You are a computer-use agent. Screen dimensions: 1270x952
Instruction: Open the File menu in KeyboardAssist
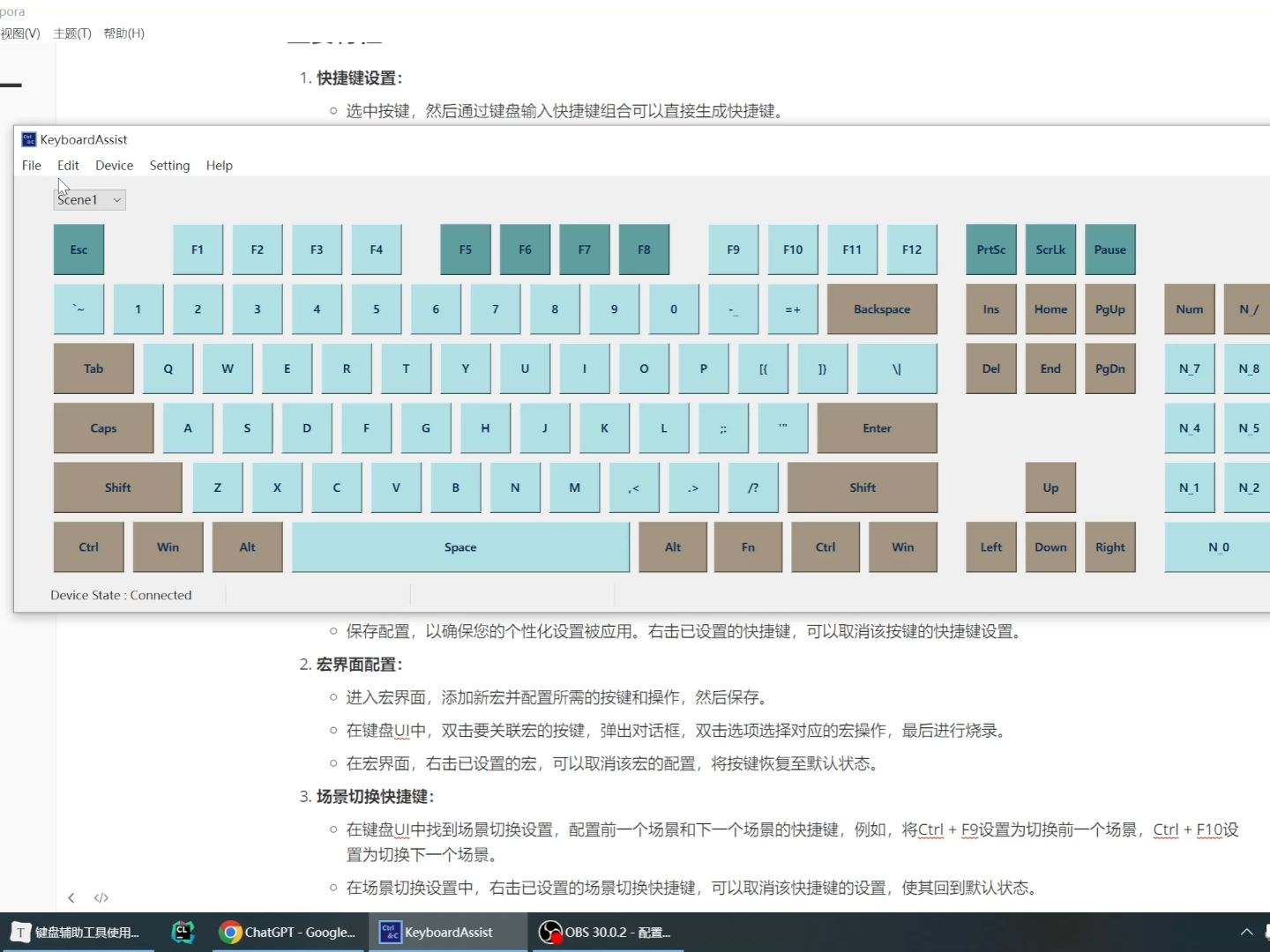[32, 165]
